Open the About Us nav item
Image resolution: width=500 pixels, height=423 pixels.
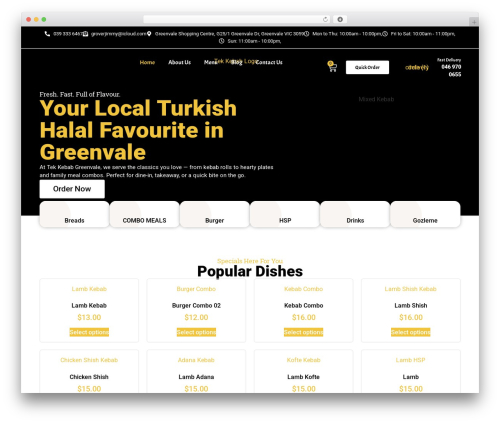click(179, 62)
